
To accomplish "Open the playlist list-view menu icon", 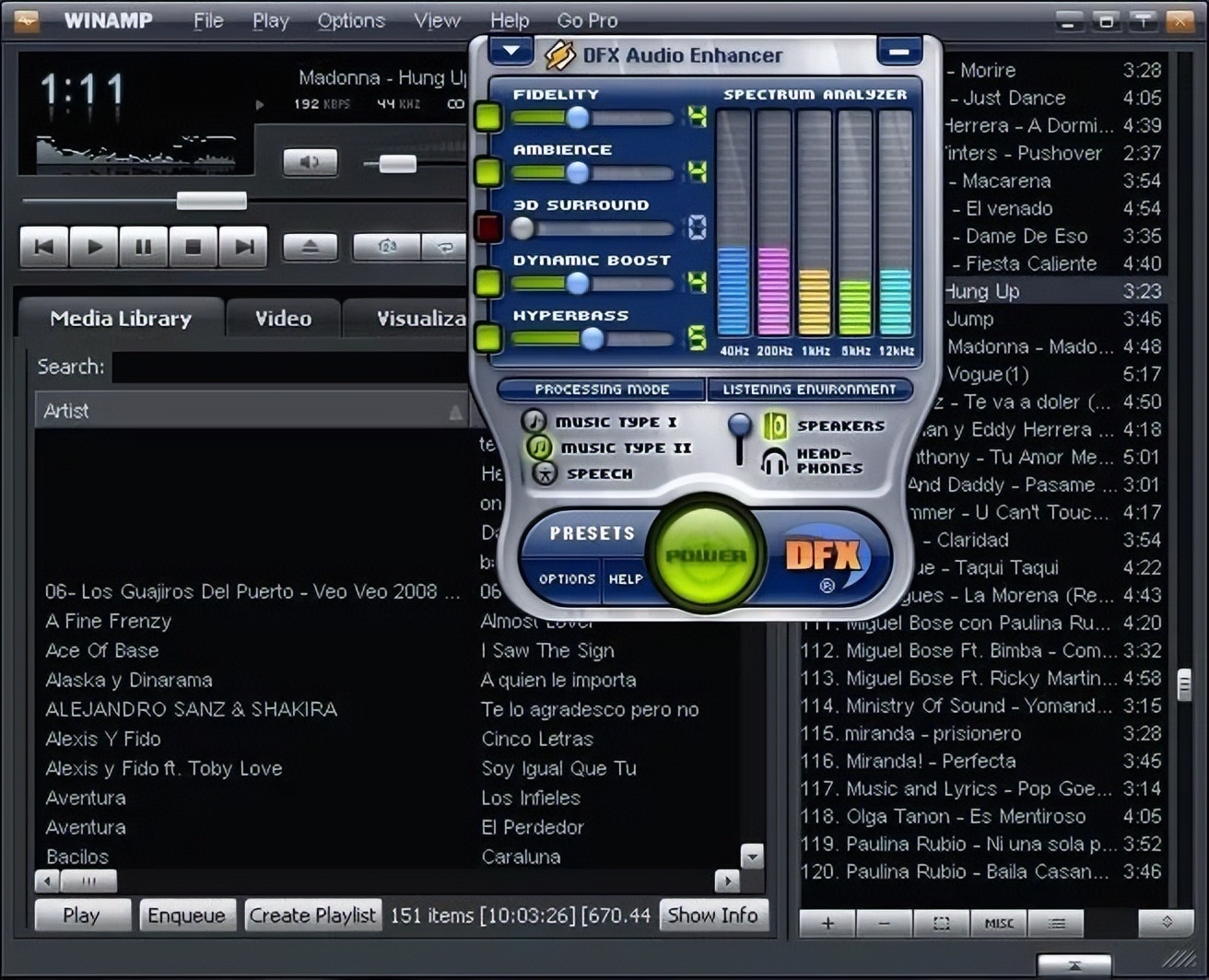I will coord(1056,922).
